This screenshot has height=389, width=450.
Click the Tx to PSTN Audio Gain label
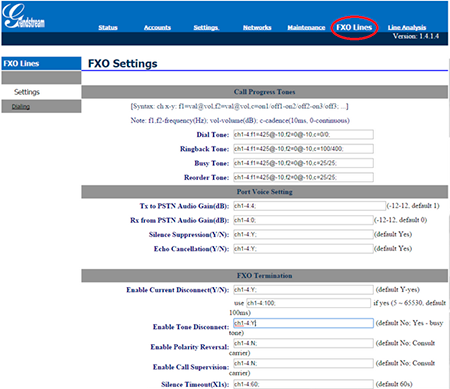pyautogui.click(x=184, y=206)
